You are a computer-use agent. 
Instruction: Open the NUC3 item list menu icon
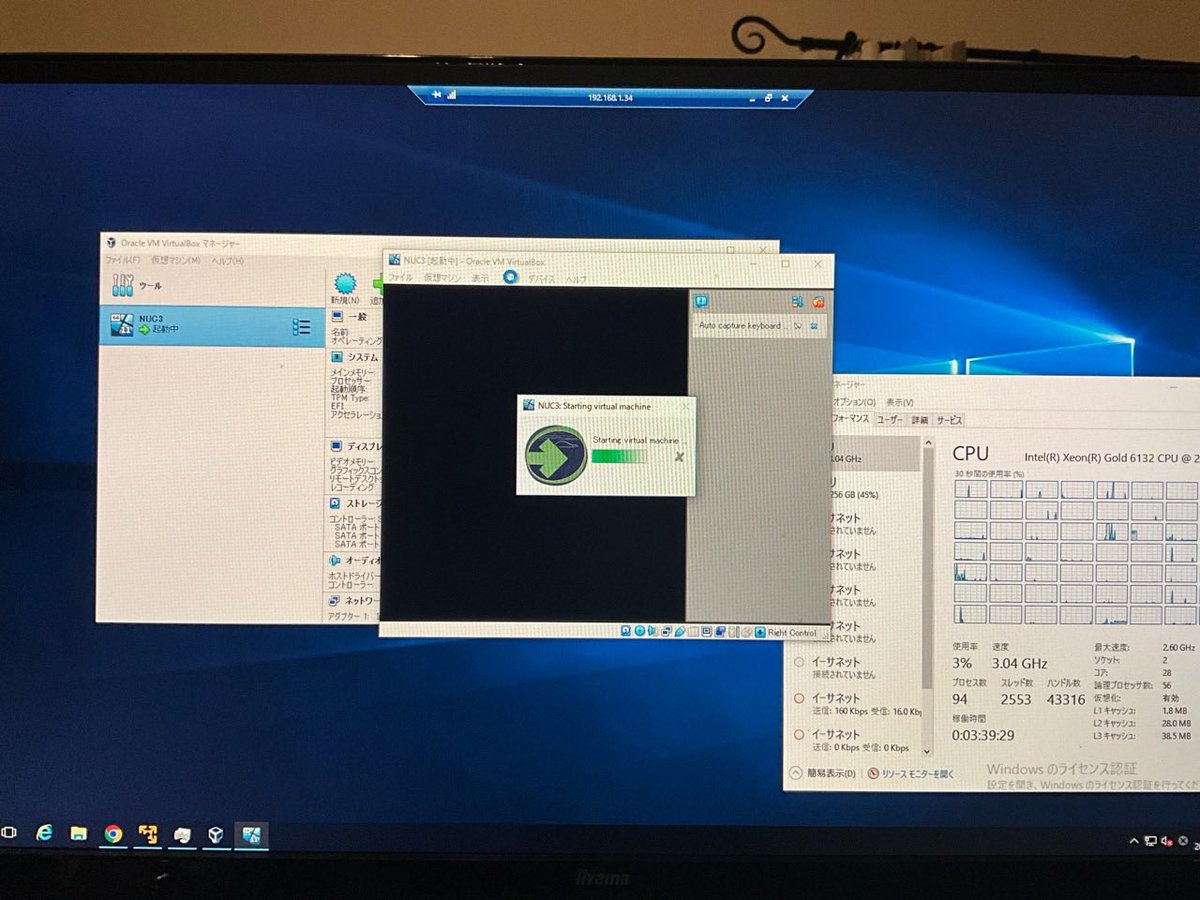pyautogui.click(x=301, y=327)
